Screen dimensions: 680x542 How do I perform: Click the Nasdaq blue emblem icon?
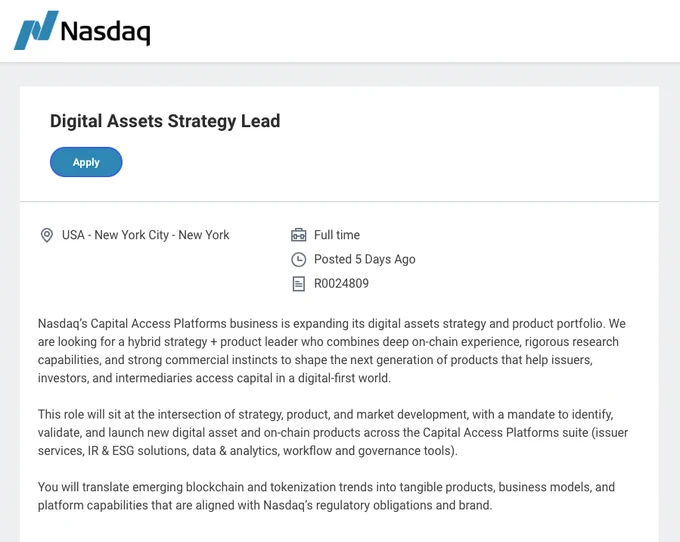pyautogui.click(x=36, y=30)
